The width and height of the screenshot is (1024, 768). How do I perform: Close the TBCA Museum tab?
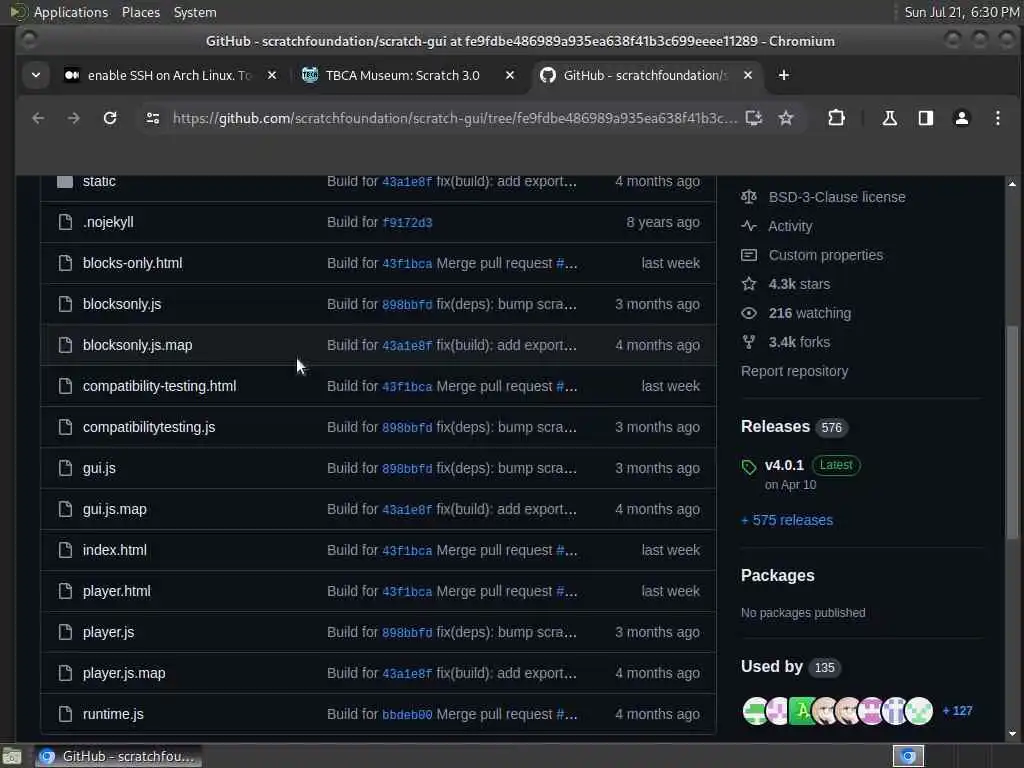(510, 76)
